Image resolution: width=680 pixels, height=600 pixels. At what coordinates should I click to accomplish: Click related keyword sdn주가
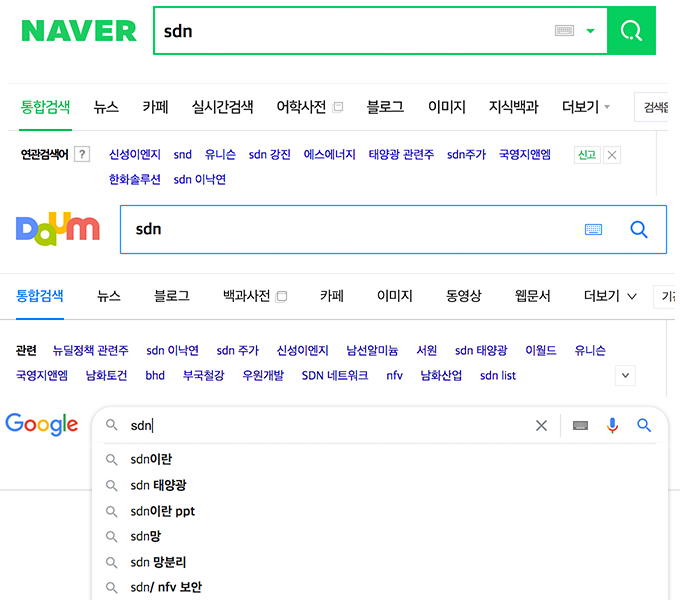pyautogui.click(x=466, y=154)
